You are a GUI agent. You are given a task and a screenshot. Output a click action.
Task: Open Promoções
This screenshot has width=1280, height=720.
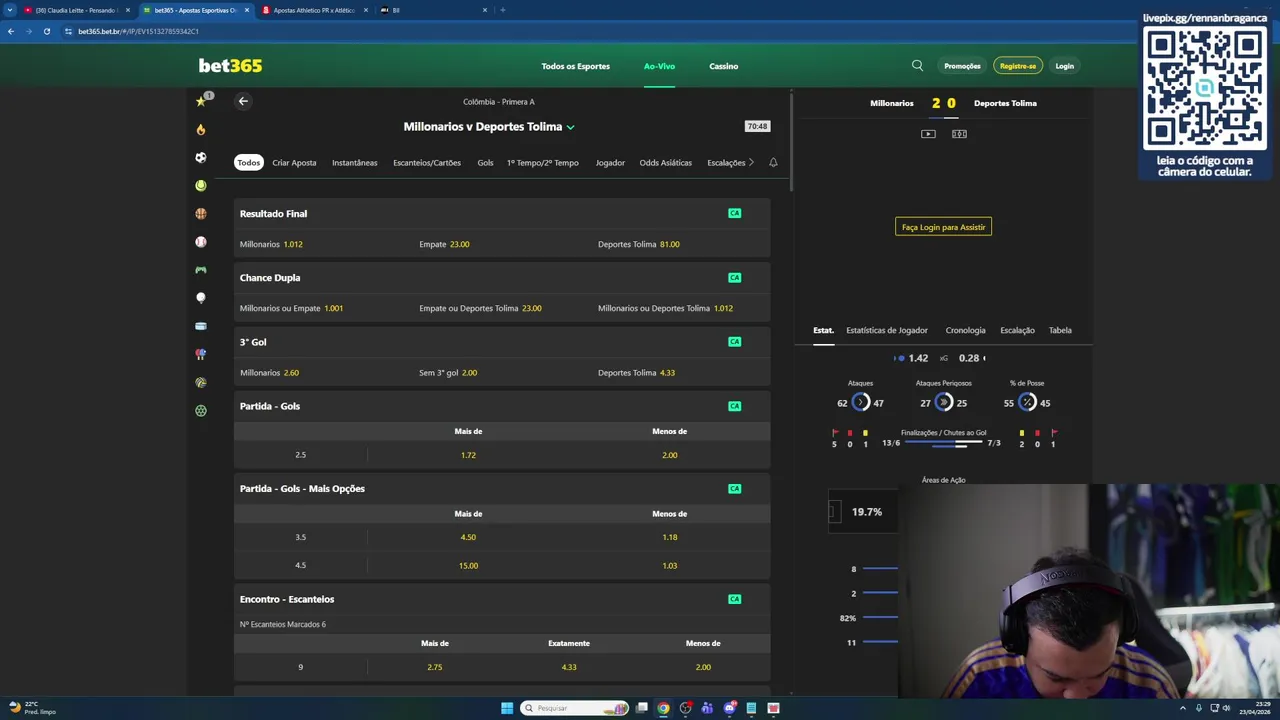tap(962, 66)
